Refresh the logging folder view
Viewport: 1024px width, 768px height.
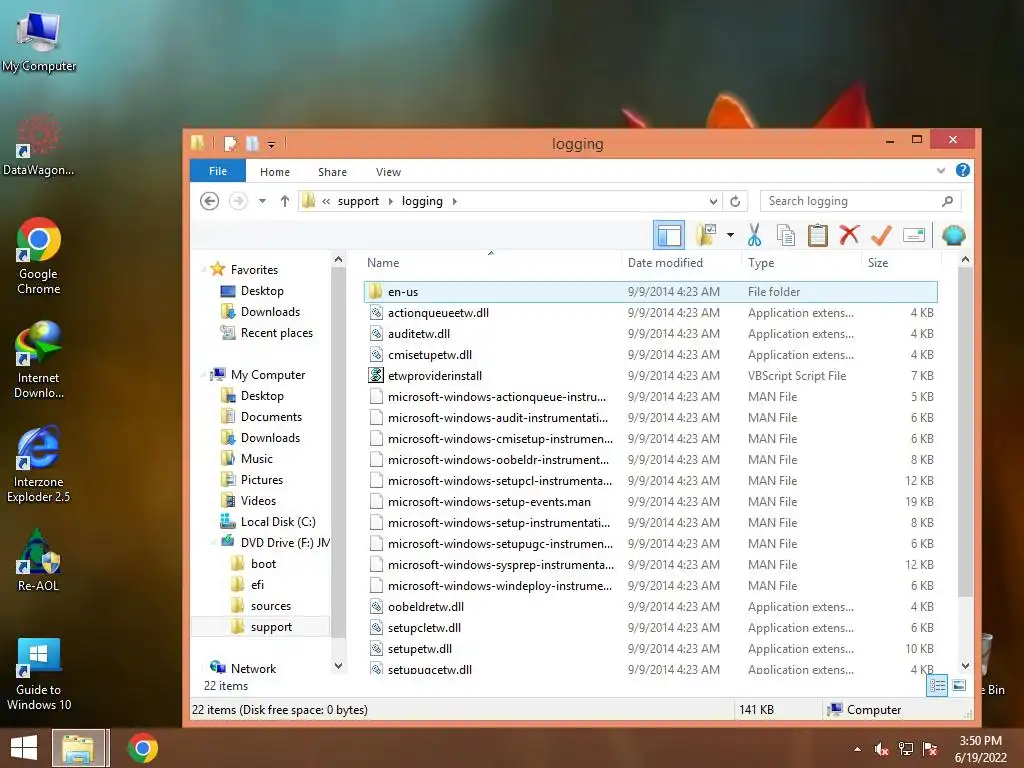coord(735,201)
